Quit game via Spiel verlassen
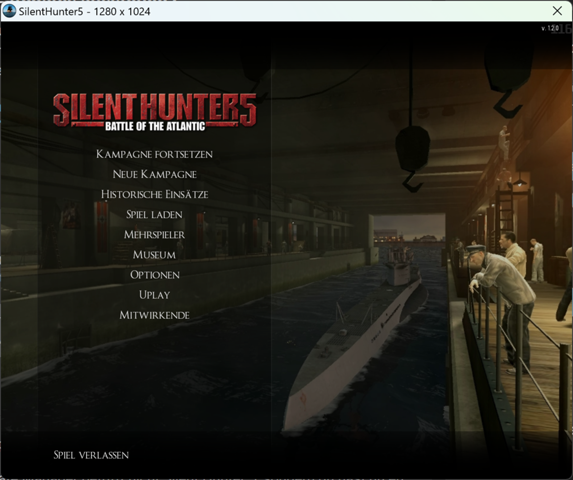This screenshot has height=480, width=573. (x=91, y=455)
